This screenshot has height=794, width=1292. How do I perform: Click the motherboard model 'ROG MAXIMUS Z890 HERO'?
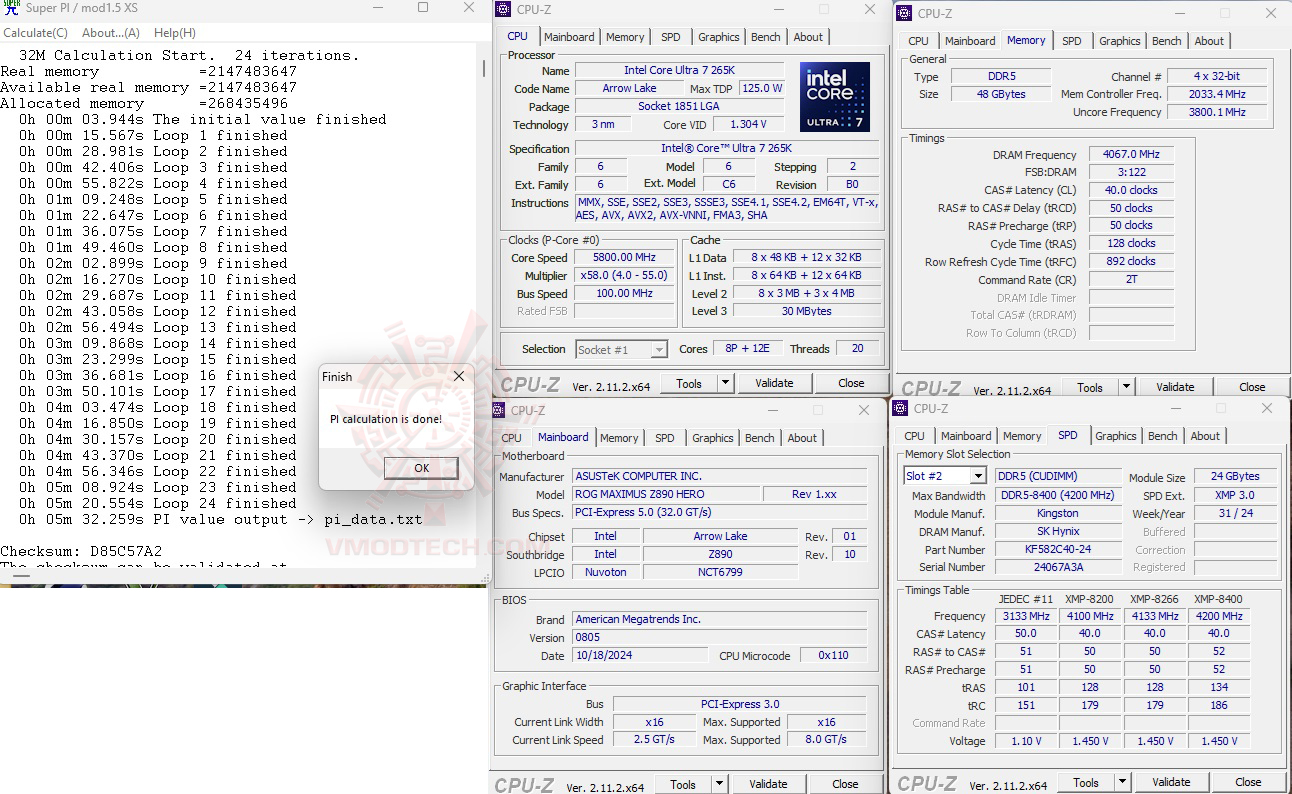(x=666, y=494)
